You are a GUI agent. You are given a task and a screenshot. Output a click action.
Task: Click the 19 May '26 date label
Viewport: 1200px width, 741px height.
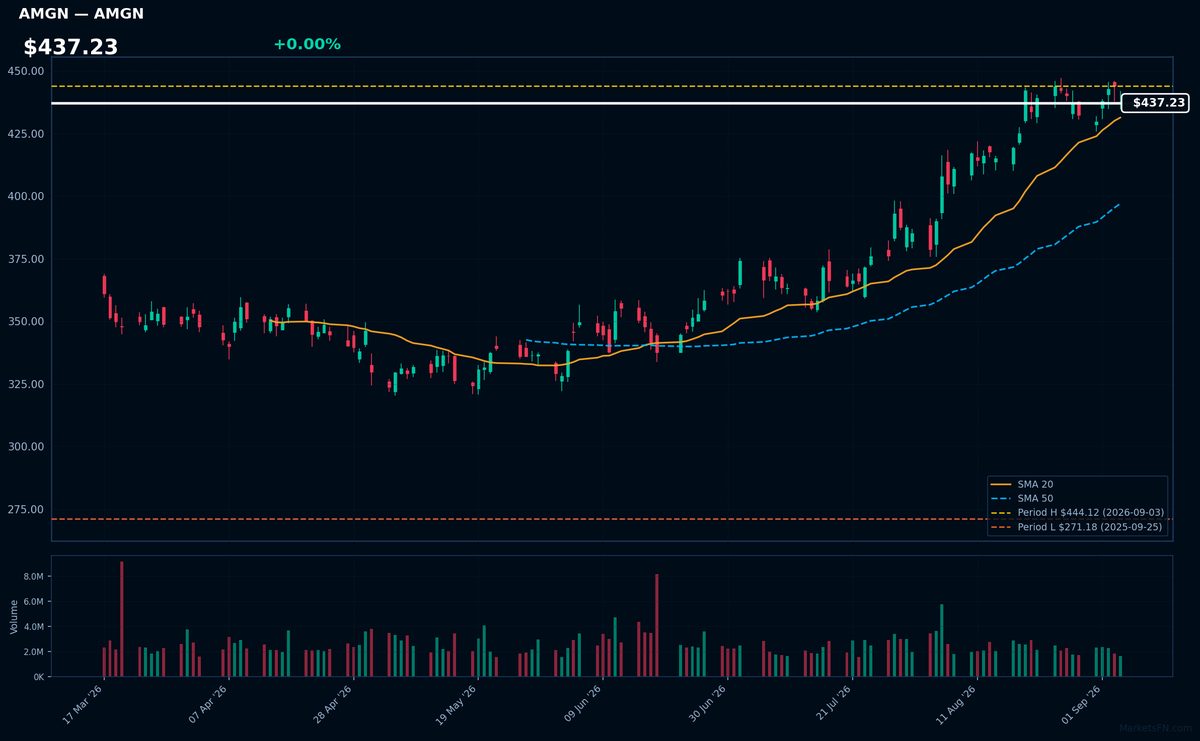457,705
